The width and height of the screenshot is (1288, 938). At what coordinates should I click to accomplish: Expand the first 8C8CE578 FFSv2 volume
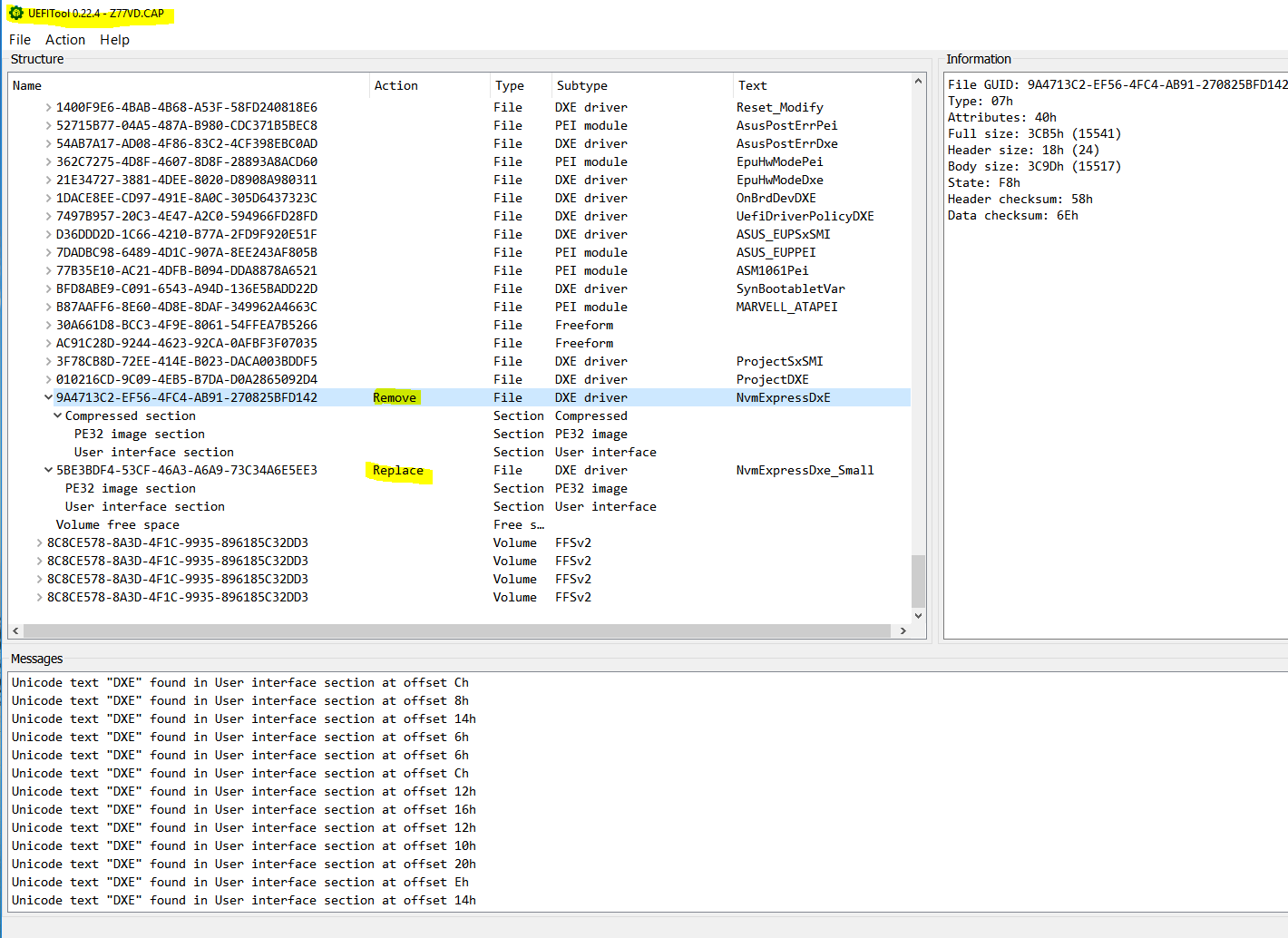[x=39, y=542]
